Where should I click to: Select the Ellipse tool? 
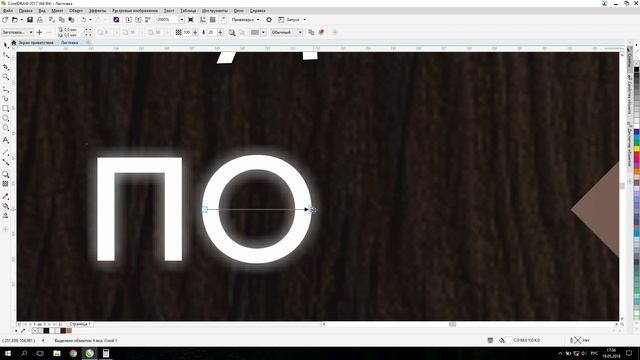[6, 118]
